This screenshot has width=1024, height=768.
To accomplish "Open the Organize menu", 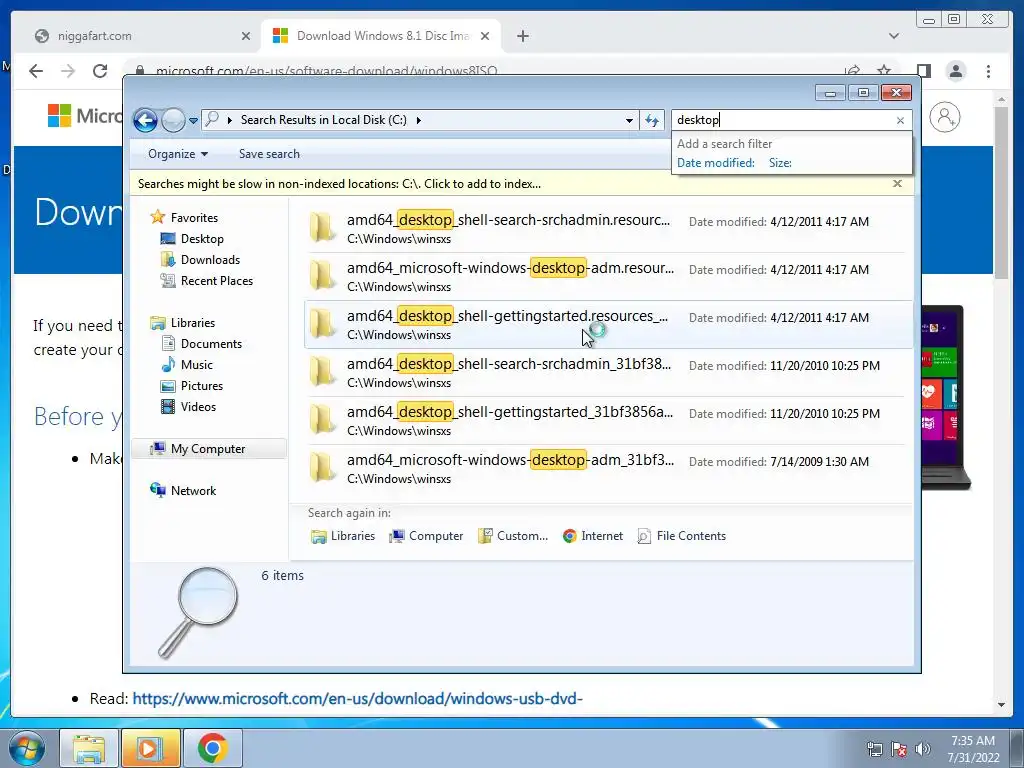I will pos(178,154).
